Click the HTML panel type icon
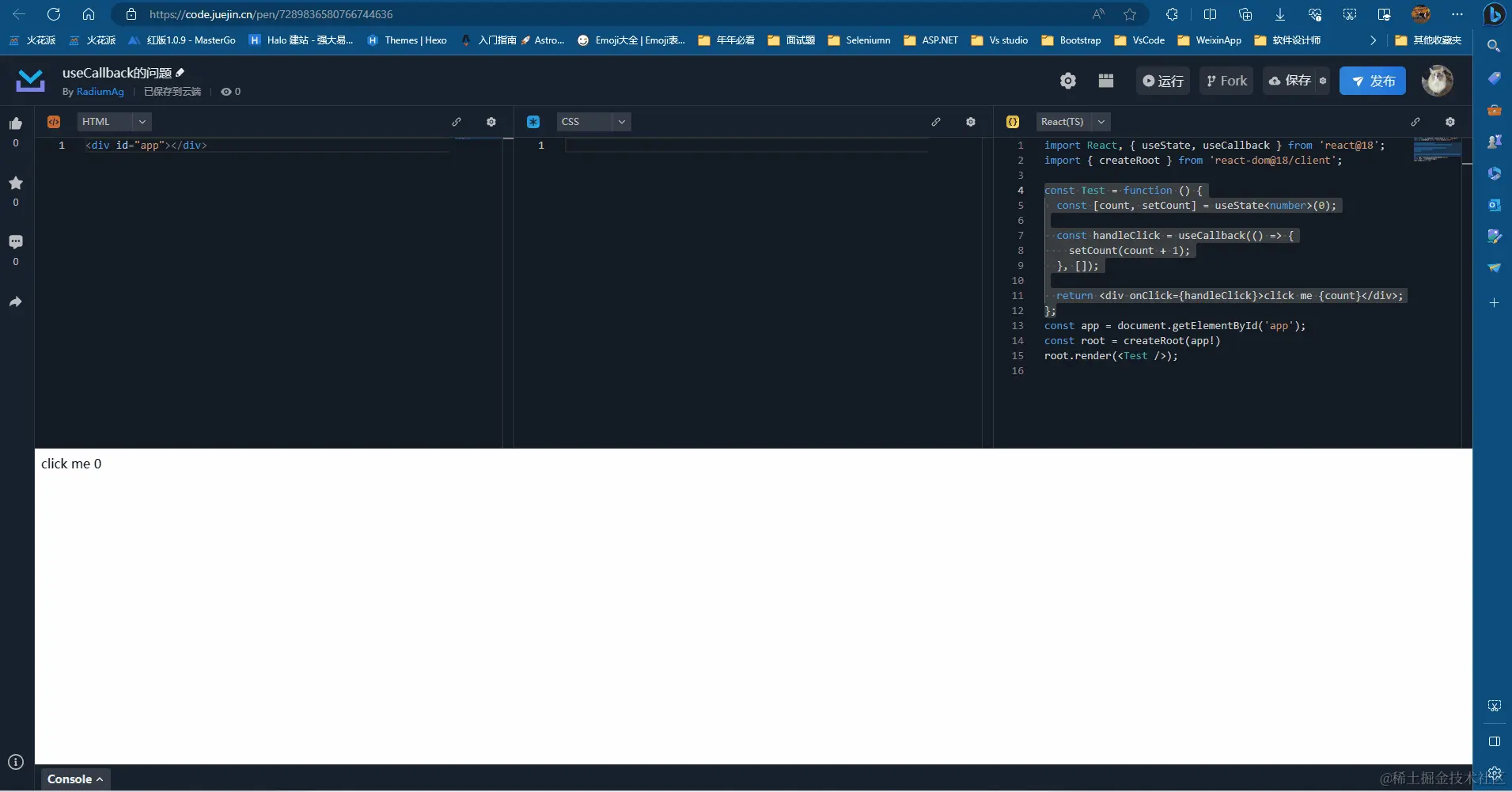The height and width of the screenshot is (792, 1512). (x=54, y=122)
